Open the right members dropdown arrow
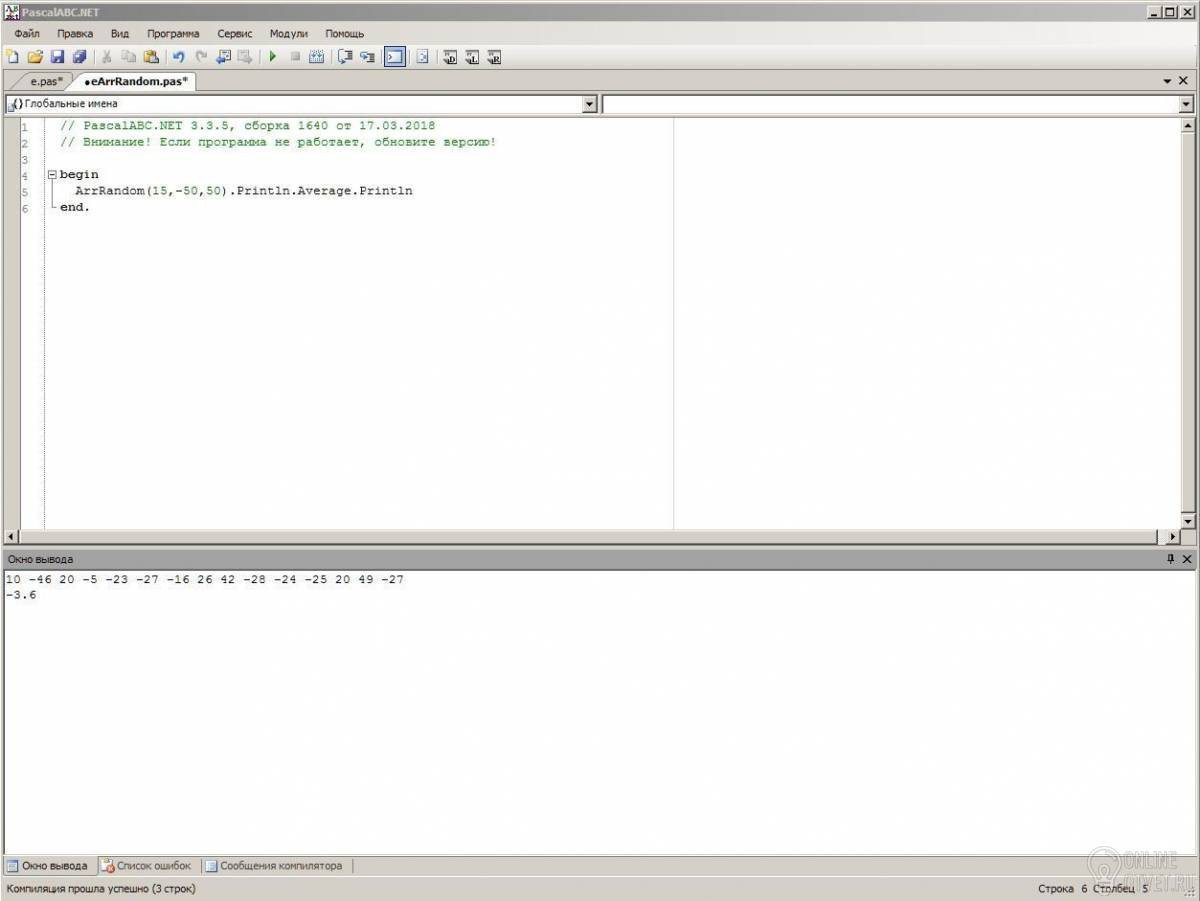The width and height of the screenshot is (1200, 901). [1186, 104]
